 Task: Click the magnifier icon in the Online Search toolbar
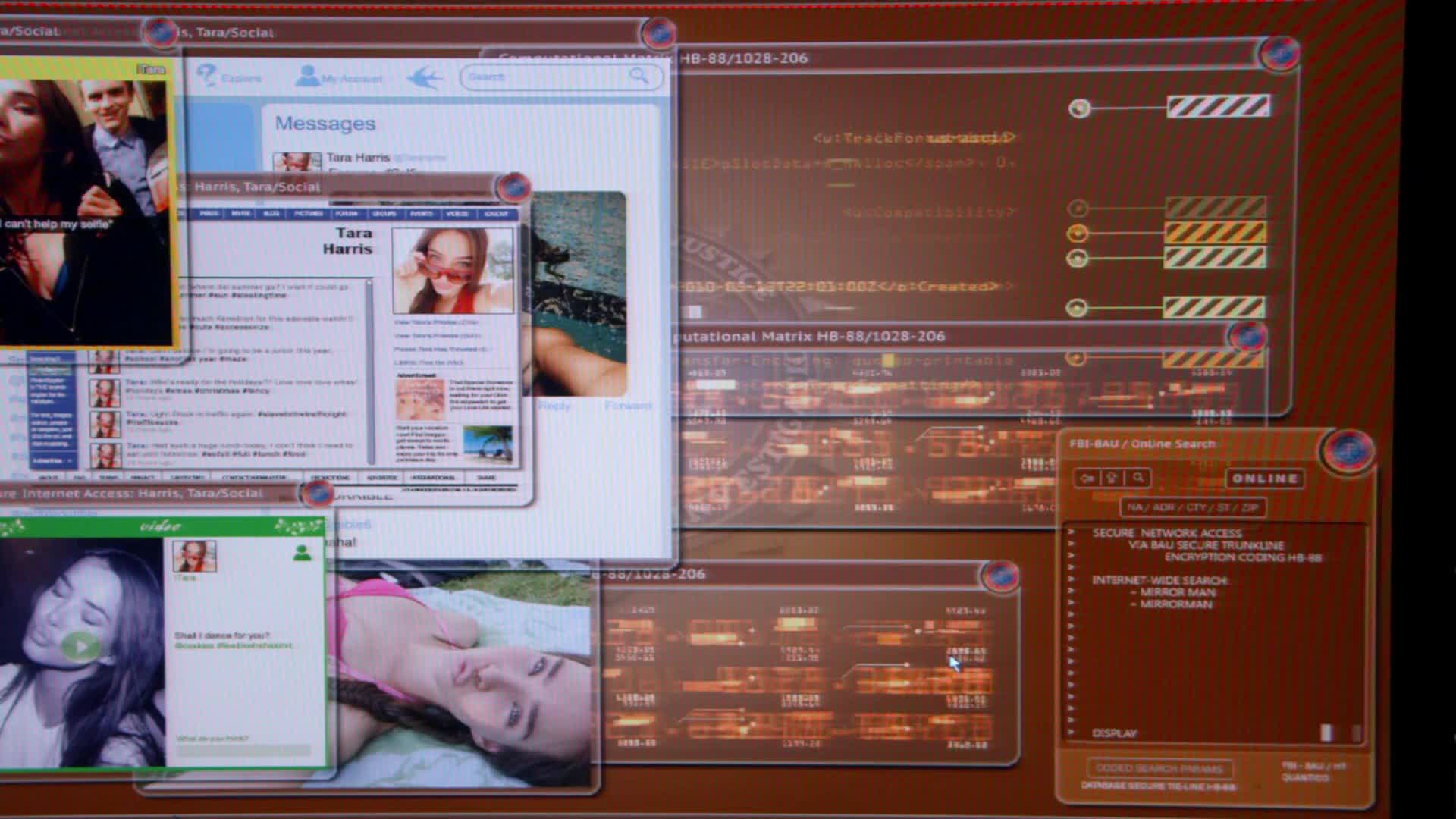pyautogui.click(x=1137, y=478)
